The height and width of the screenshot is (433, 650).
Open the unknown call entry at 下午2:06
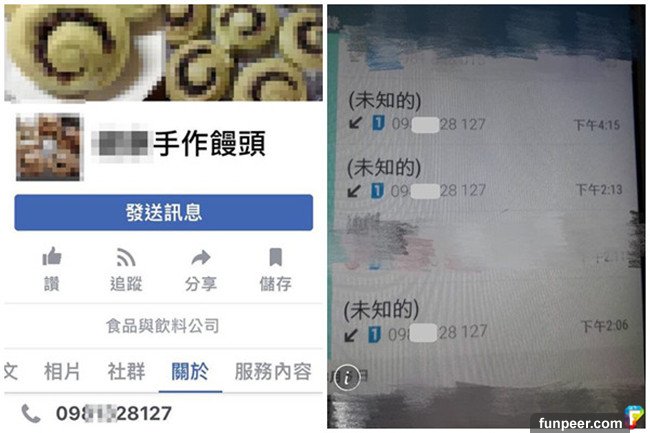pos(485,321)
